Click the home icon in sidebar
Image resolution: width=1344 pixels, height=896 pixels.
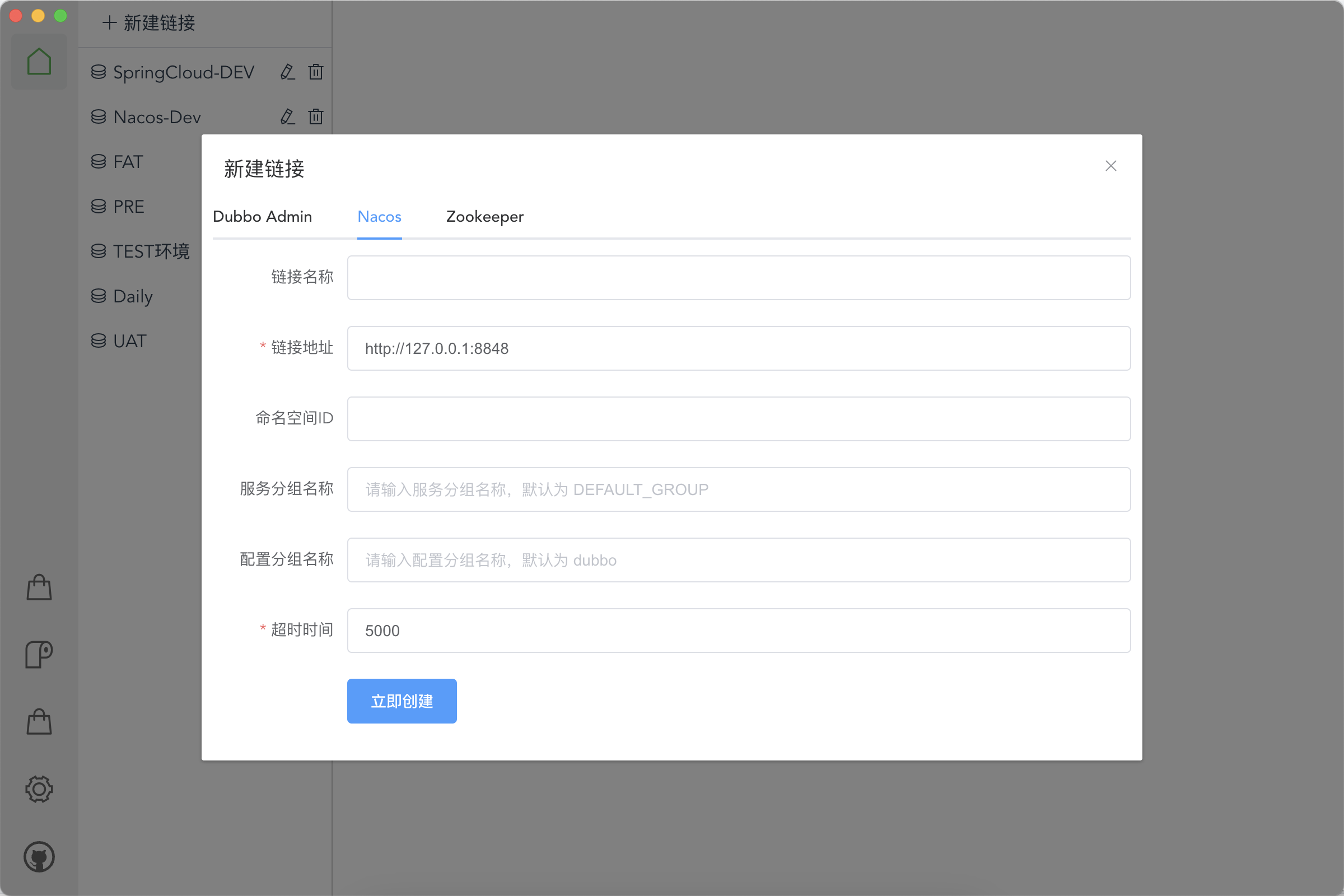click(39, 61)
